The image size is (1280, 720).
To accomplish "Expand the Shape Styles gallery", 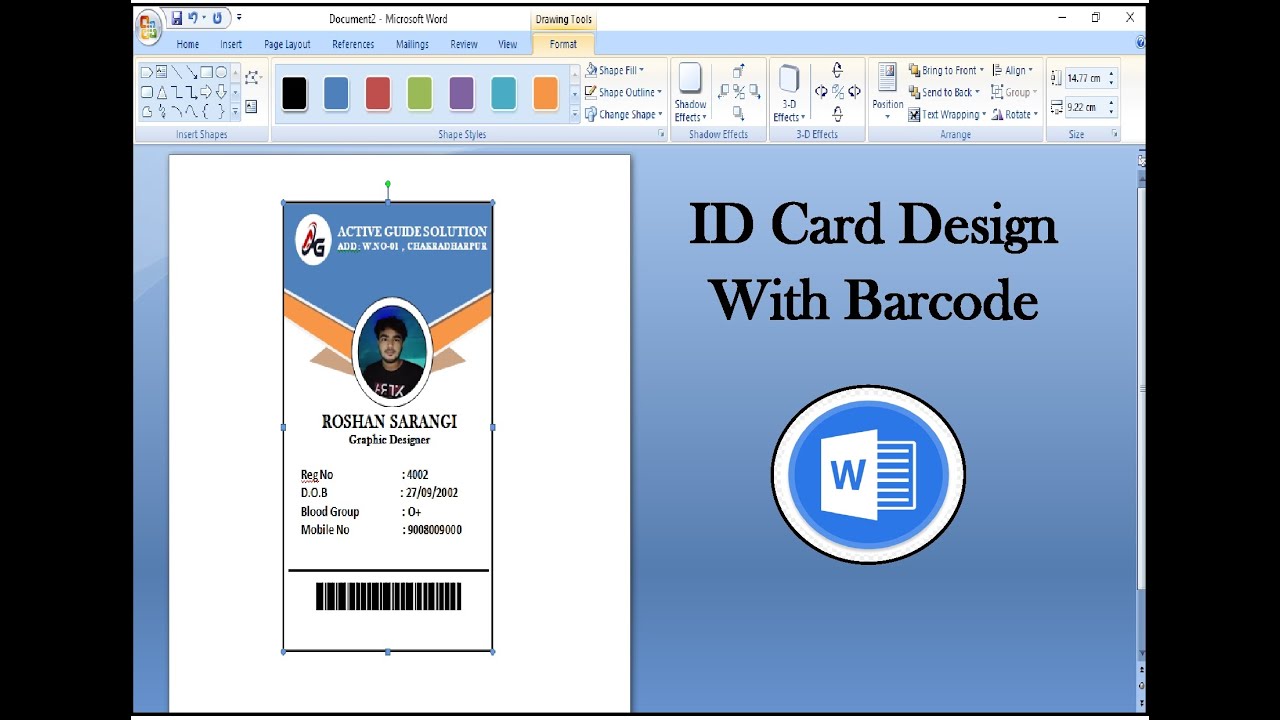I will click(575, 114).
